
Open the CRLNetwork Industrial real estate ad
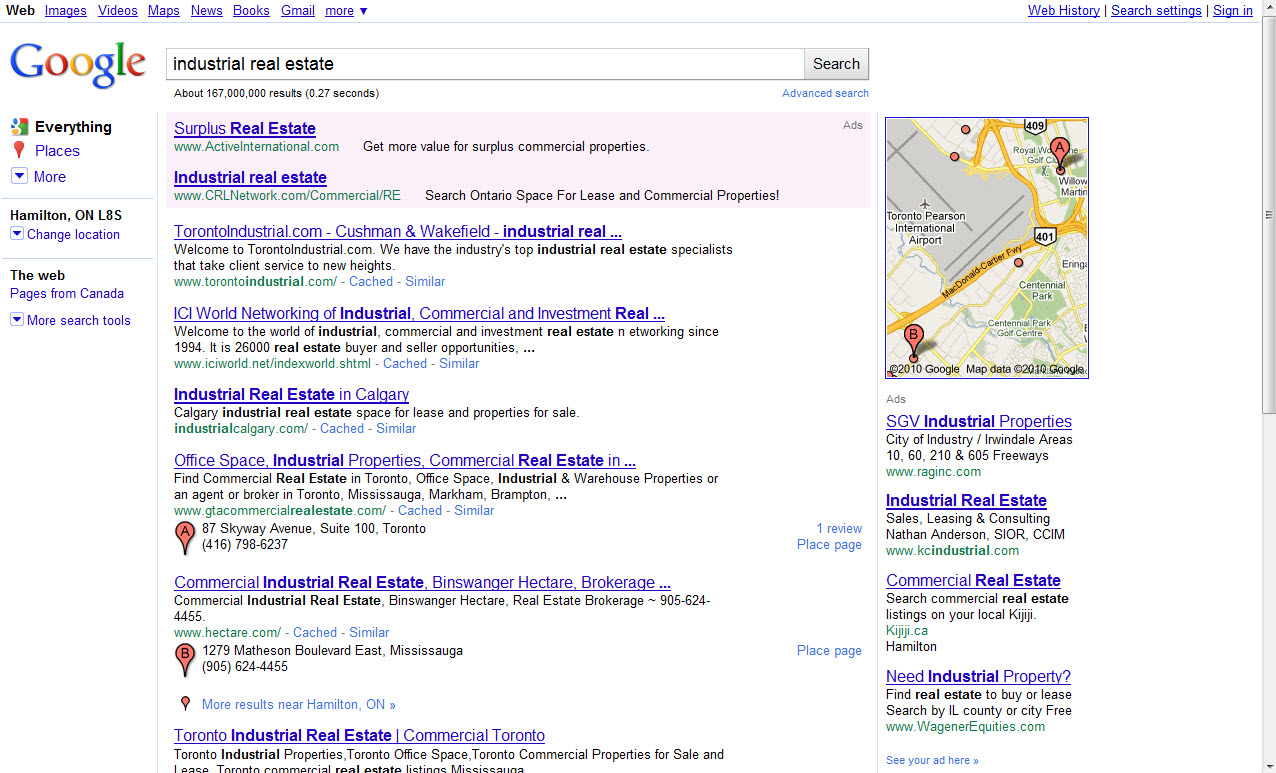[250, 177]
